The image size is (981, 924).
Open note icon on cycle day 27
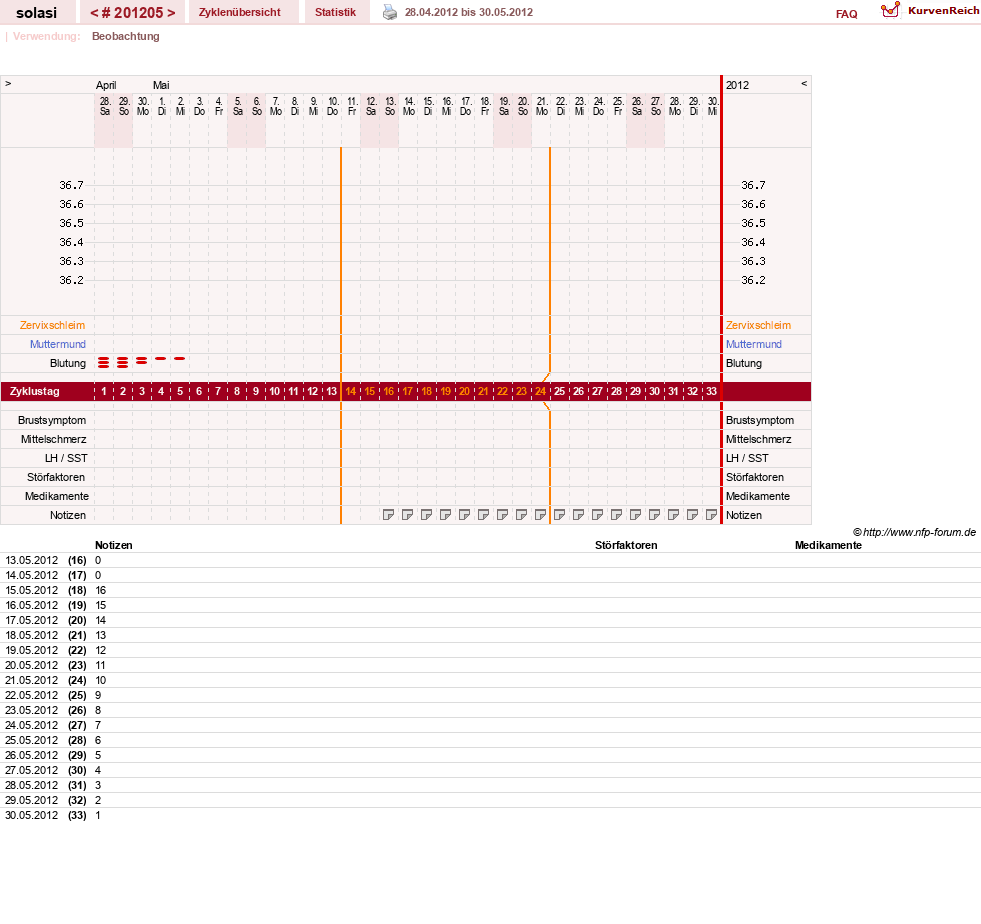pyautogui.click(x=597, y=515)
